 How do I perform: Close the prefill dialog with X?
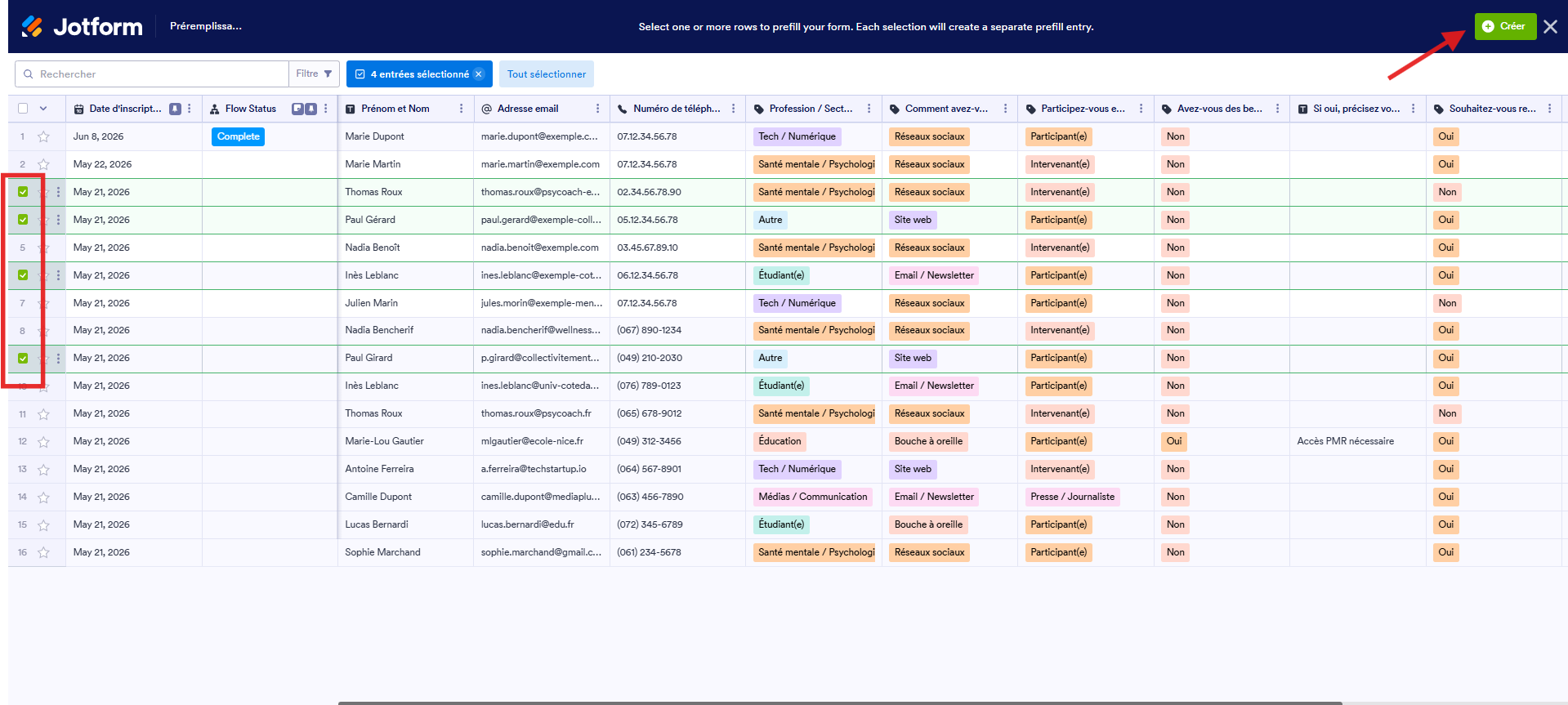(1550, 26)
